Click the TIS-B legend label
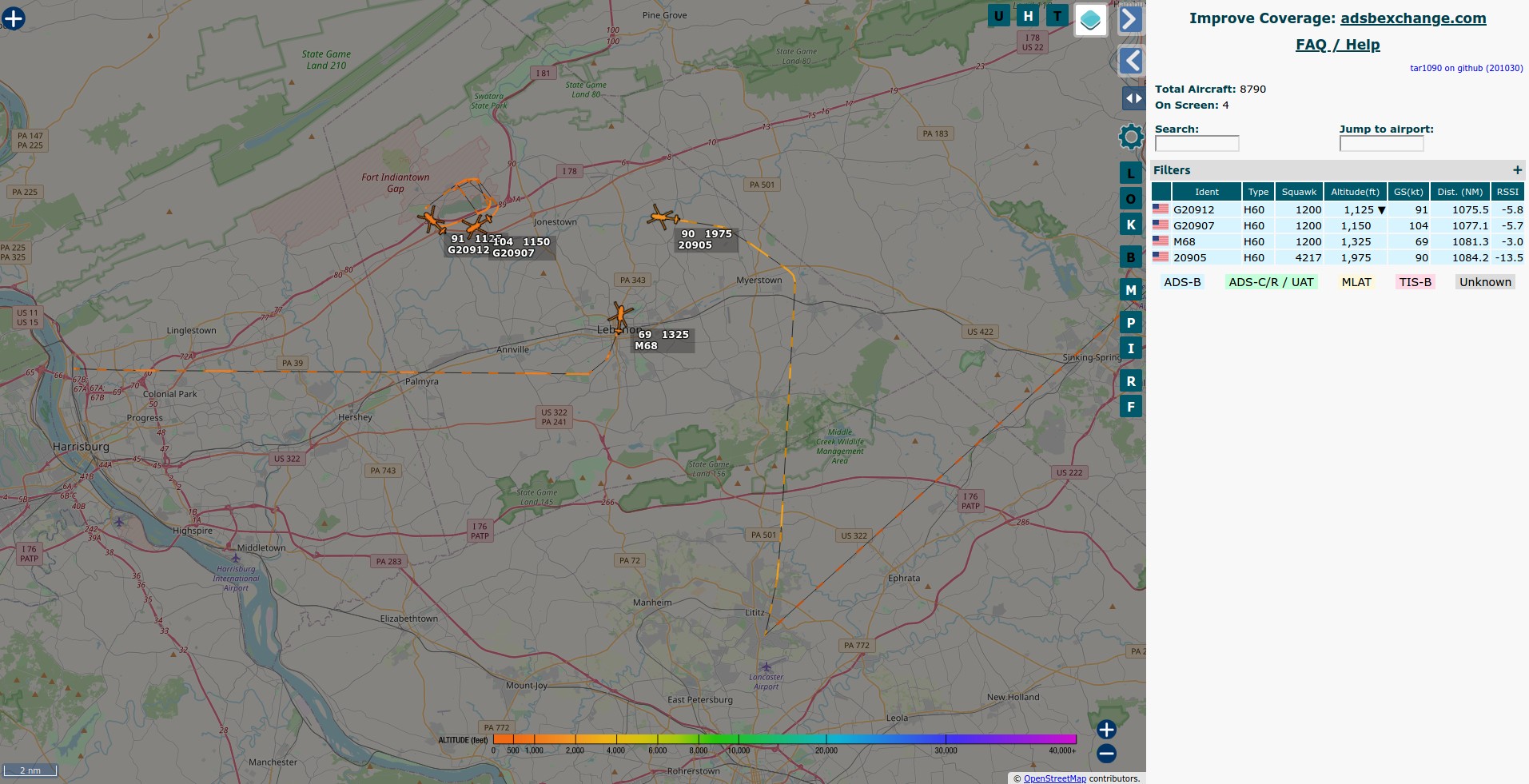This screenshot has width=1529, height=784. 1415,282
